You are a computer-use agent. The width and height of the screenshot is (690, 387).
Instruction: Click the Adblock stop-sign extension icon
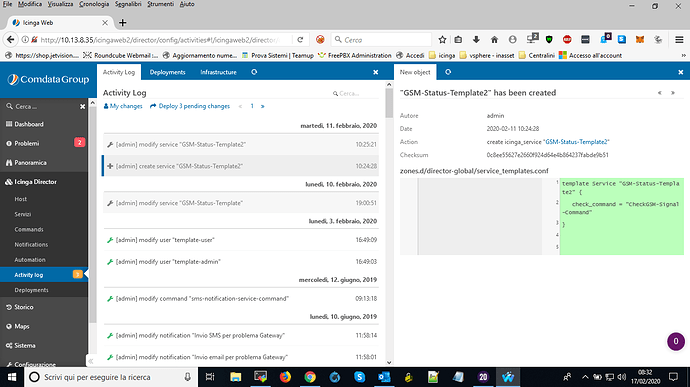[567, 40]
